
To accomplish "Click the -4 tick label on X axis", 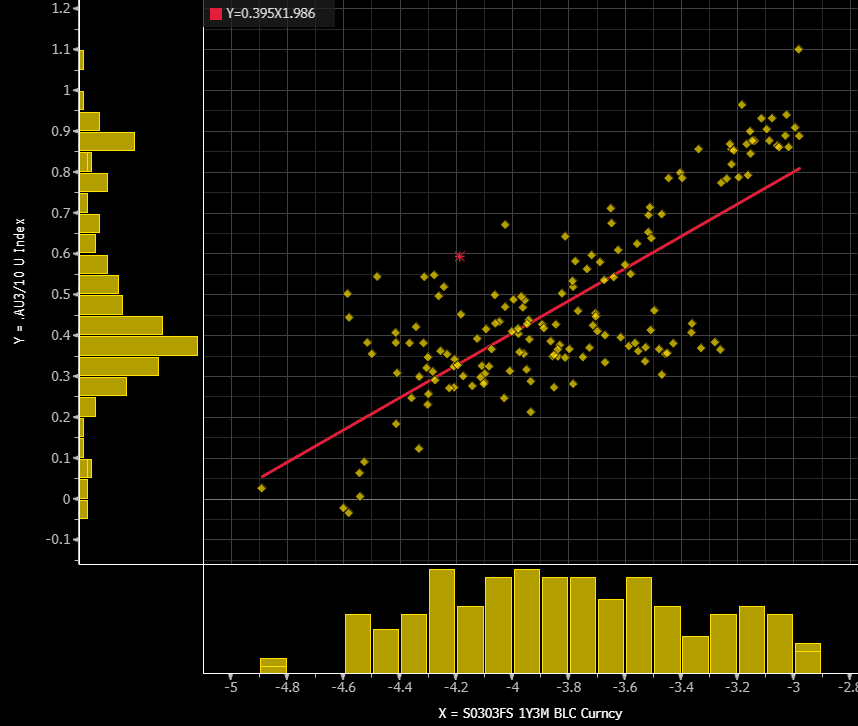I will point(512,688).
